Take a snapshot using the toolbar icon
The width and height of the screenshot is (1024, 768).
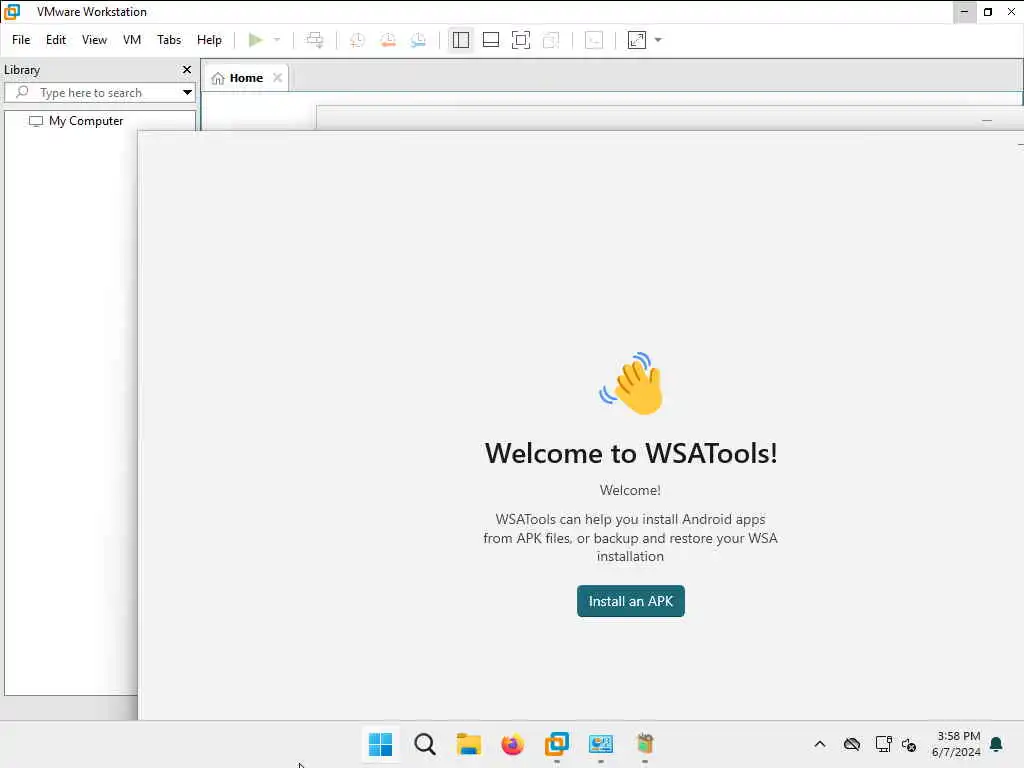pos(357,40)
